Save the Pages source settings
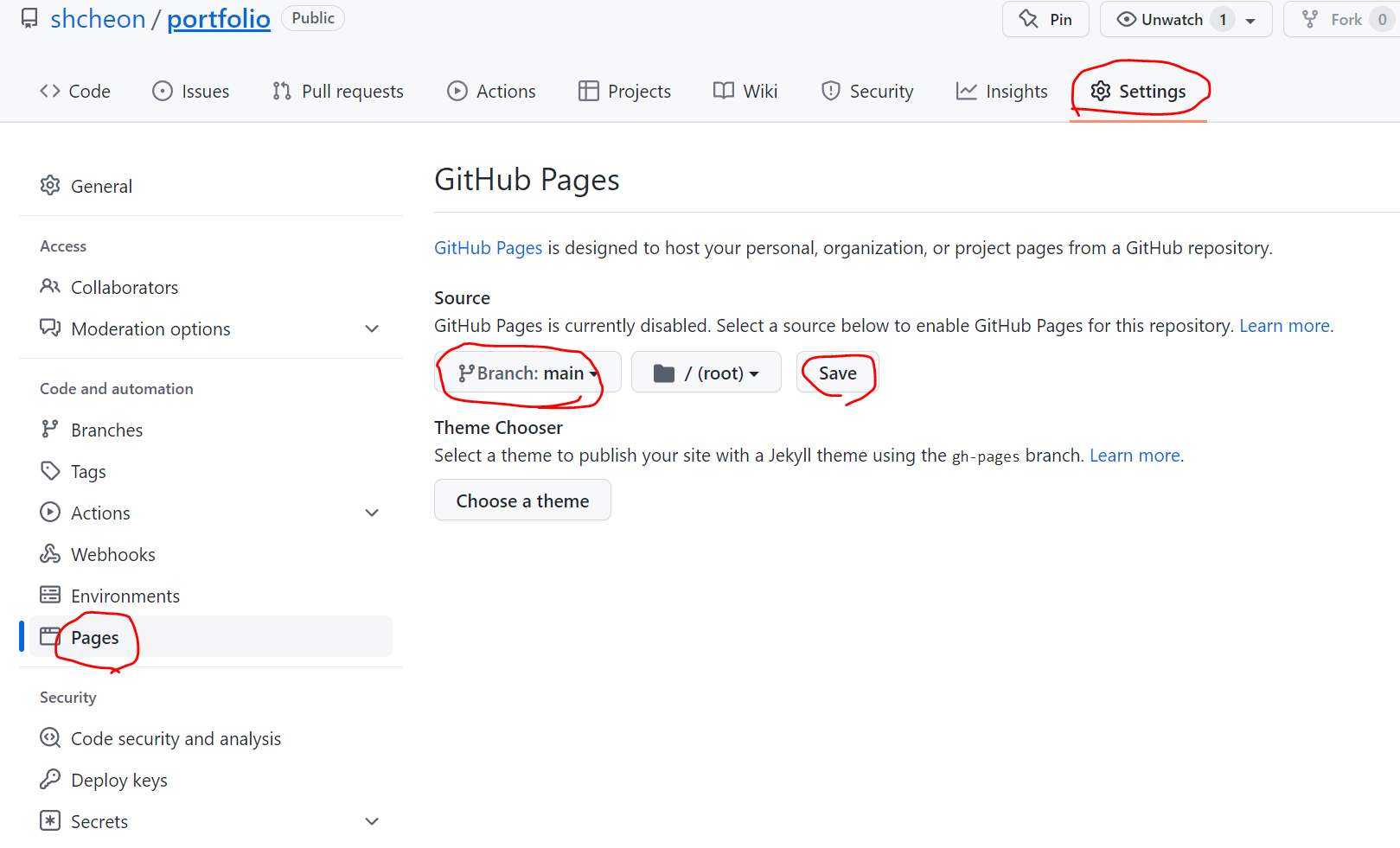The width and height of the screenshot is (1400, 848). 838,373
